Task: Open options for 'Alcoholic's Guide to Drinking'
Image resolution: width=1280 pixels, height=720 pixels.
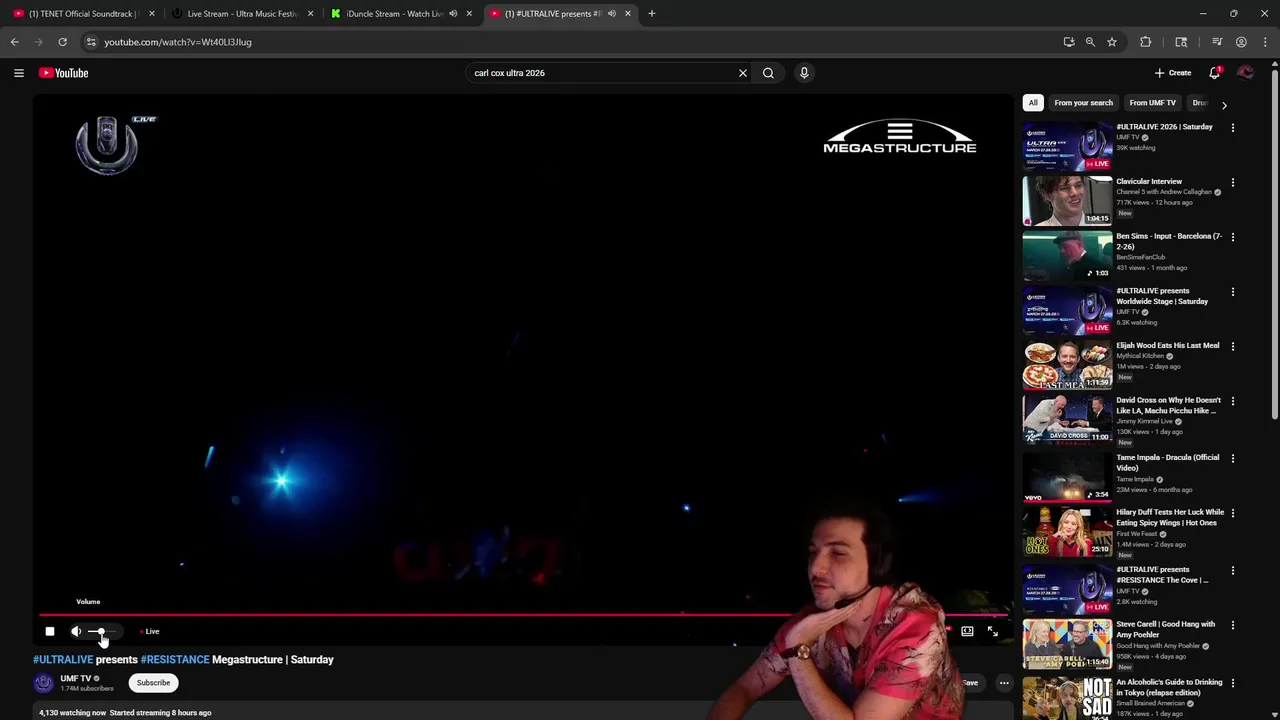Action: tap(1232, 684)
